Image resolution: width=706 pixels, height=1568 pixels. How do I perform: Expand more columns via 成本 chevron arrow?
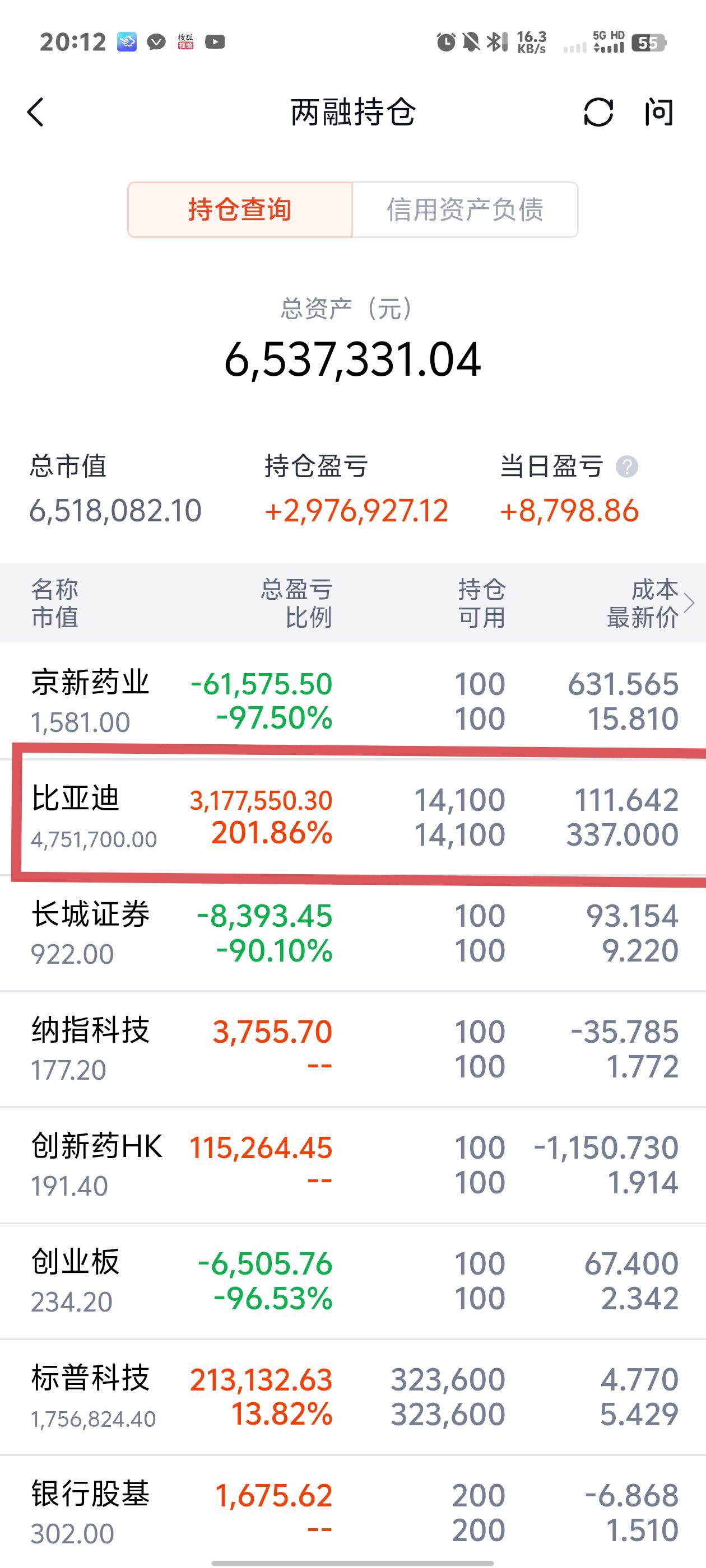point(689,603)
